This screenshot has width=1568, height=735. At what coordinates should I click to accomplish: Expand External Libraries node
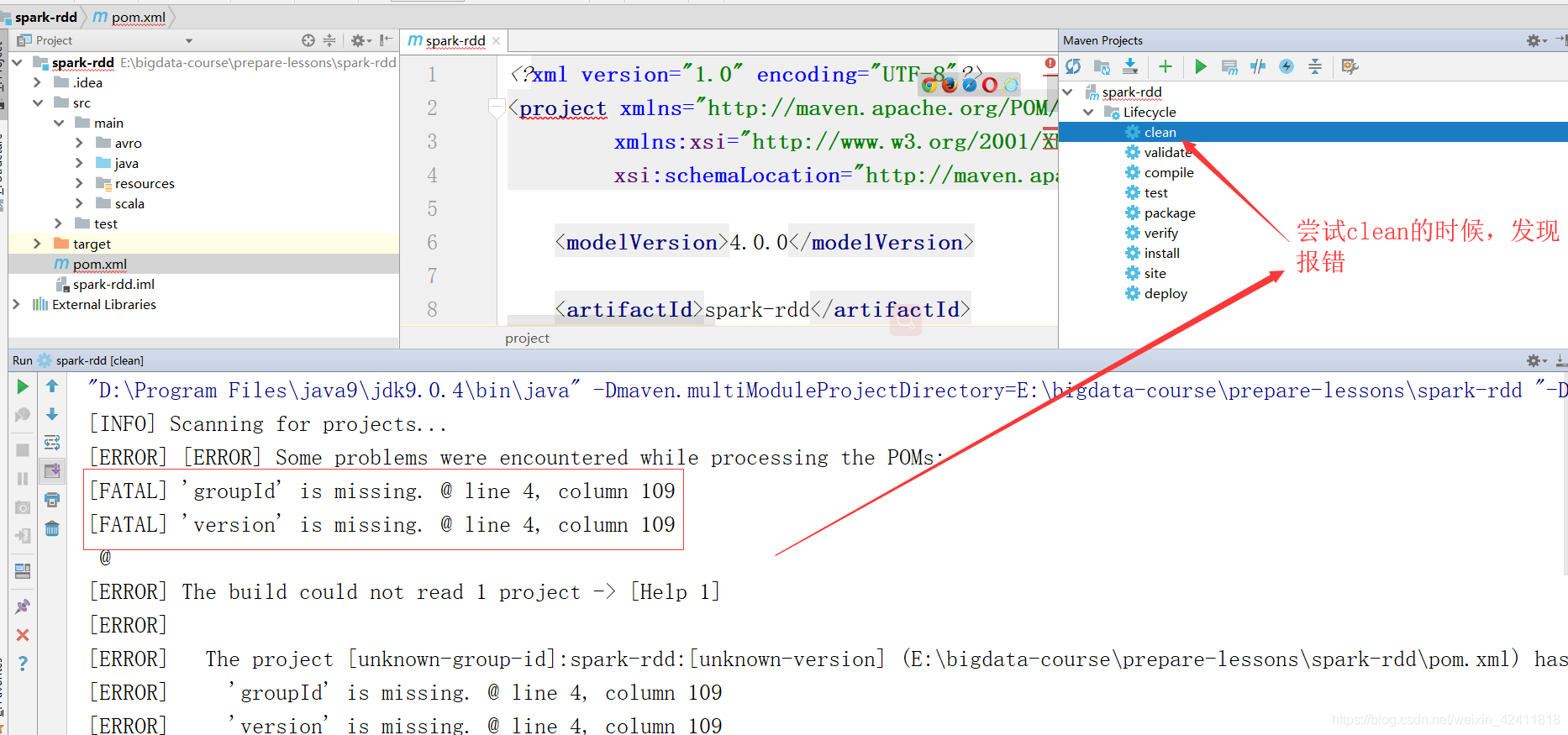pyautogui.click(x=17, y=304)
